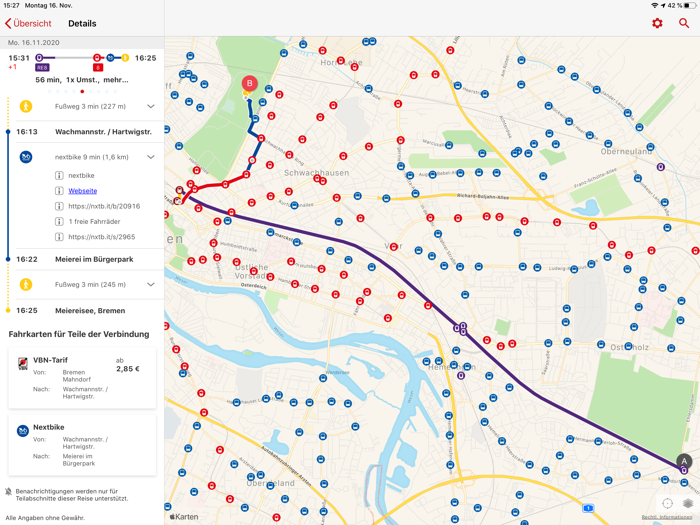700x525 pixels.
Task: Click info icon beside https://nxtb.it/s/2965
Action: point(59,237)
